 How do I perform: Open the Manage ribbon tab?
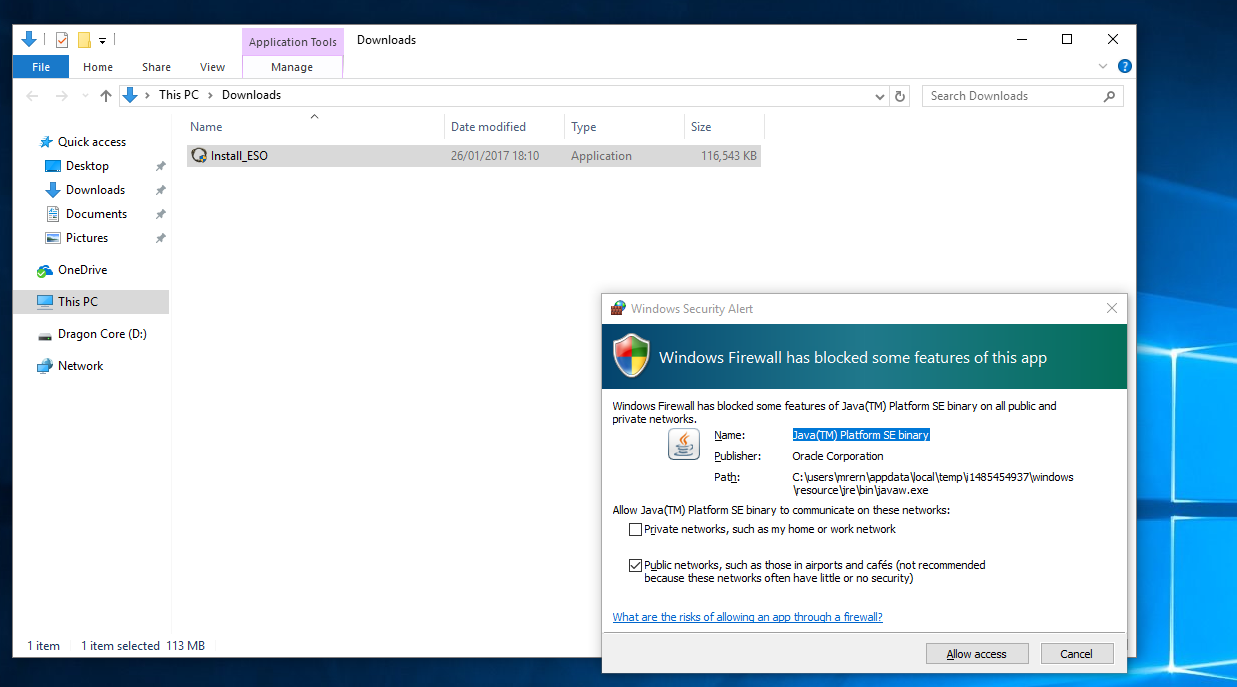click(x=292, y=67)
